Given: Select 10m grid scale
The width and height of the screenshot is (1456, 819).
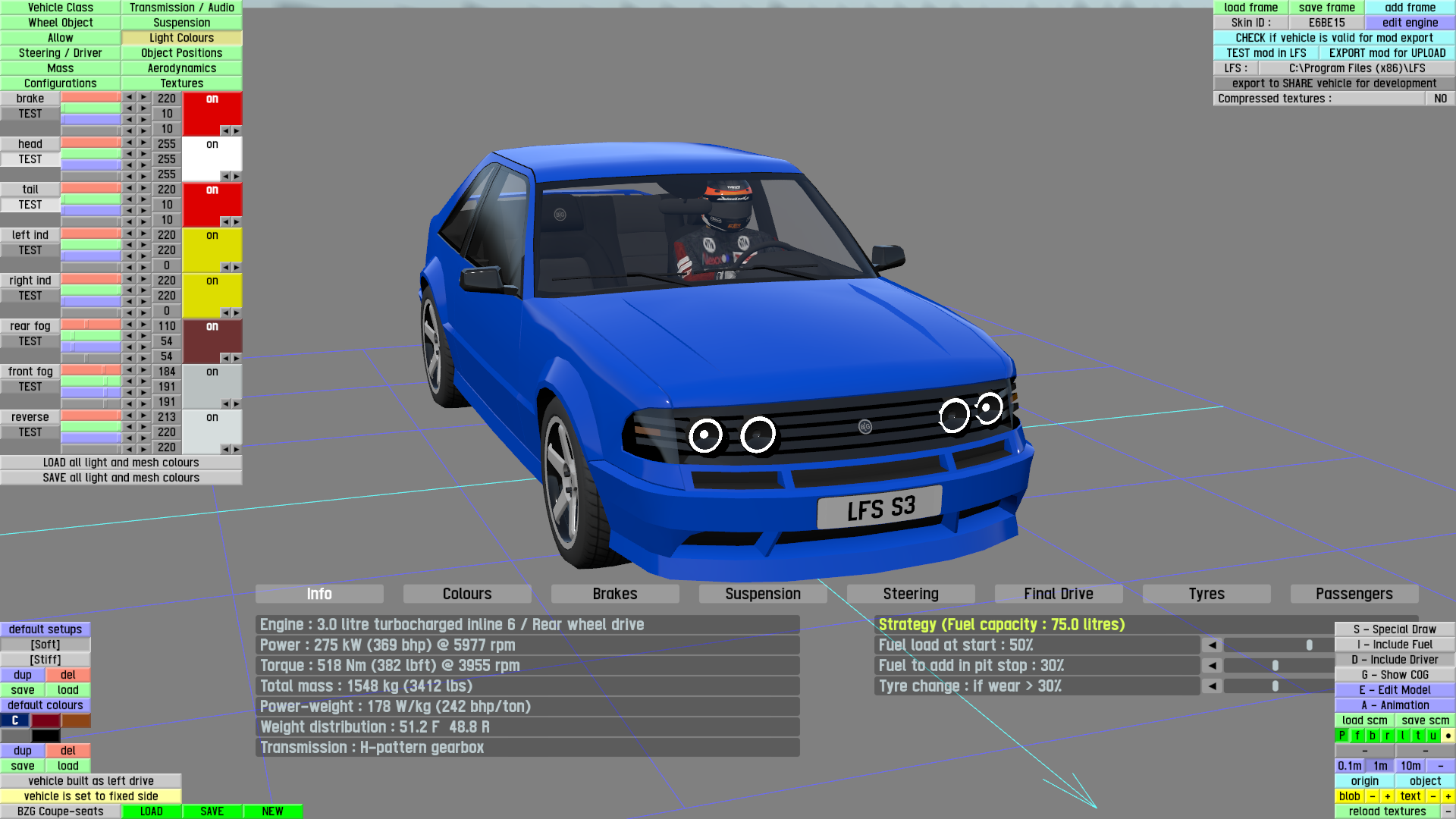Looking at the screenshot, I should point(1410,766).
